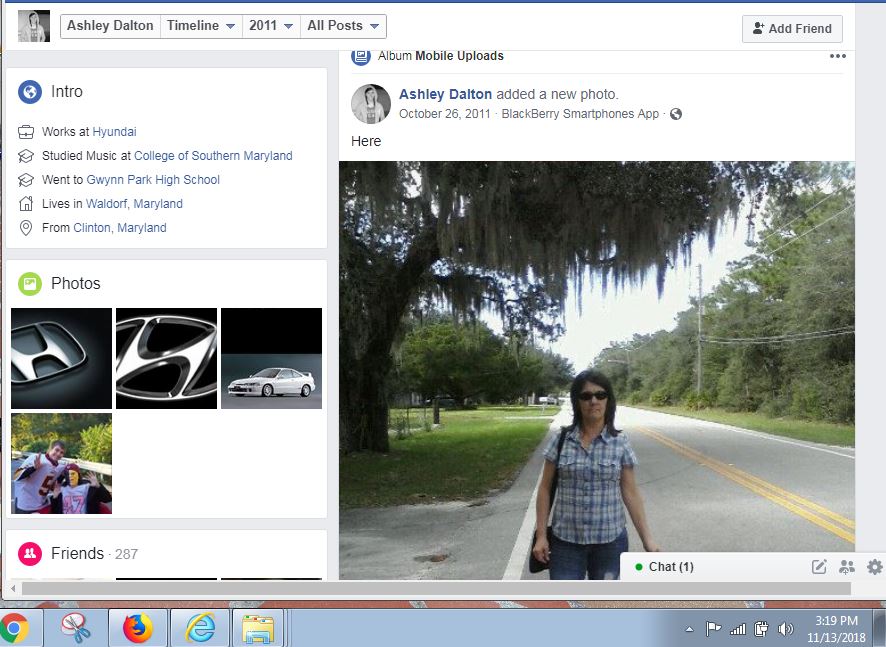Open chat settings gear icon

pyautogui.click(x=875, y=567)
